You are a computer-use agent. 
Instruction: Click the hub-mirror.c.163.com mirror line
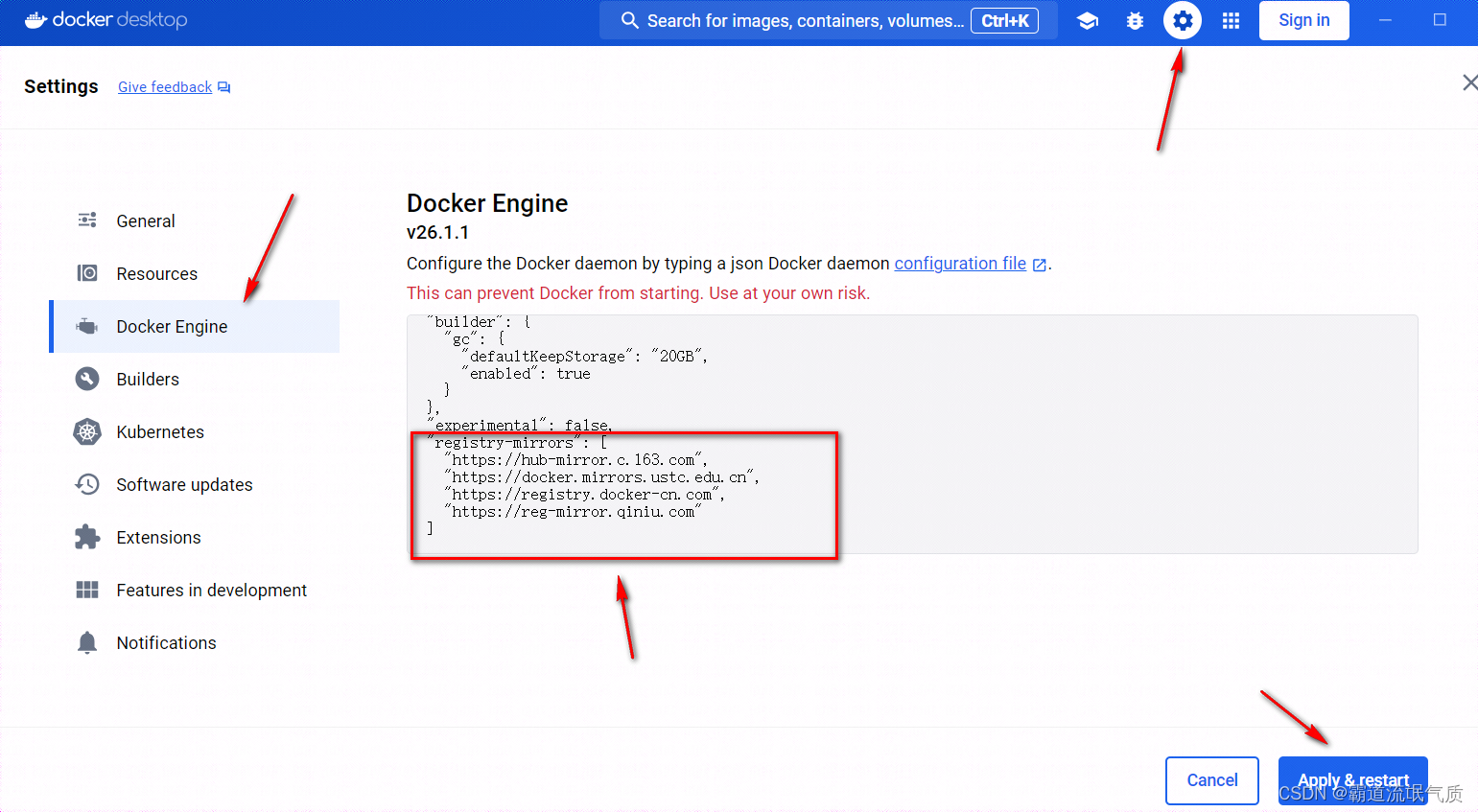576,460
